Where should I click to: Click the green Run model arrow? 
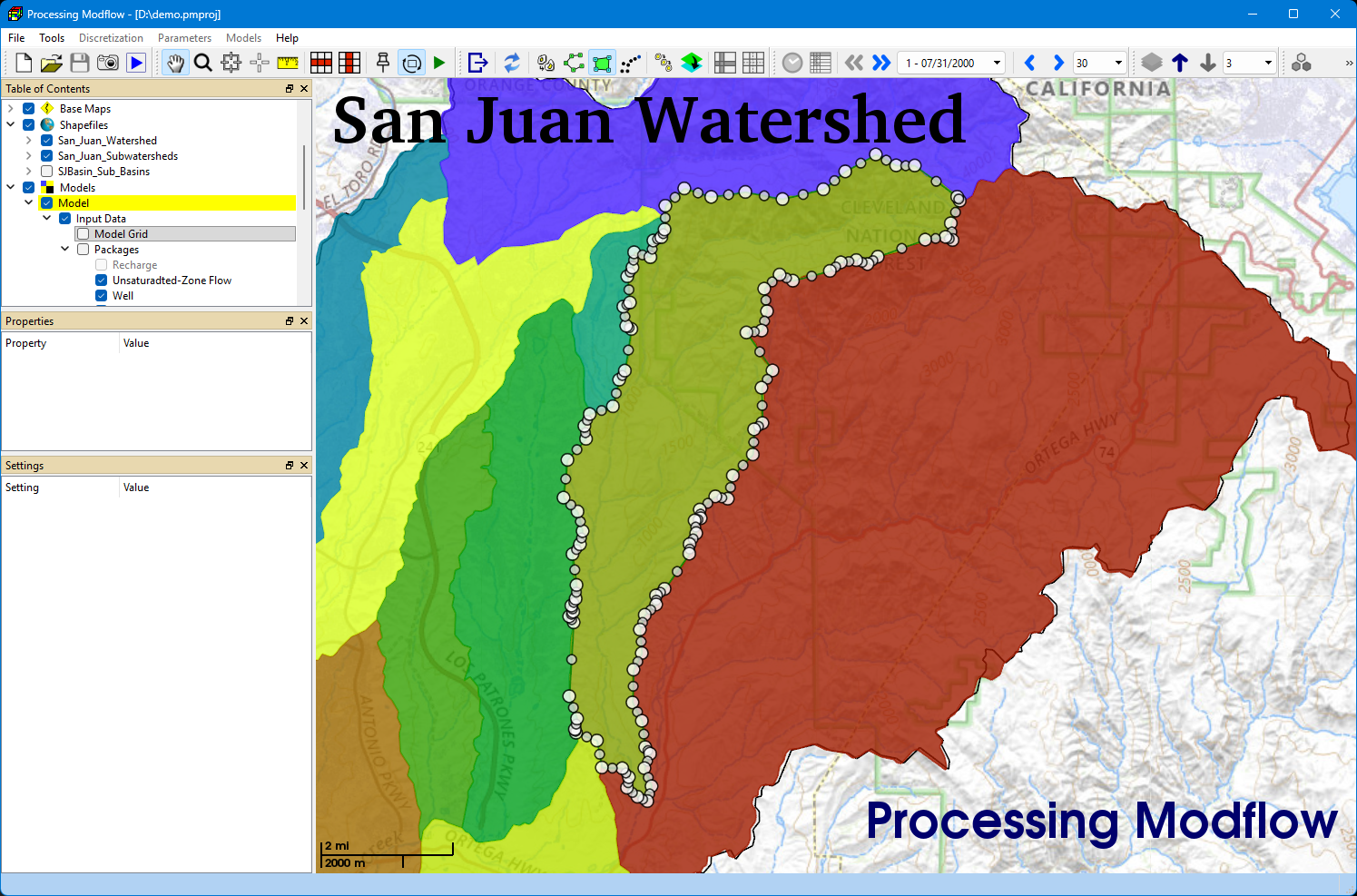pyautogui.click(x=439, y=63)
